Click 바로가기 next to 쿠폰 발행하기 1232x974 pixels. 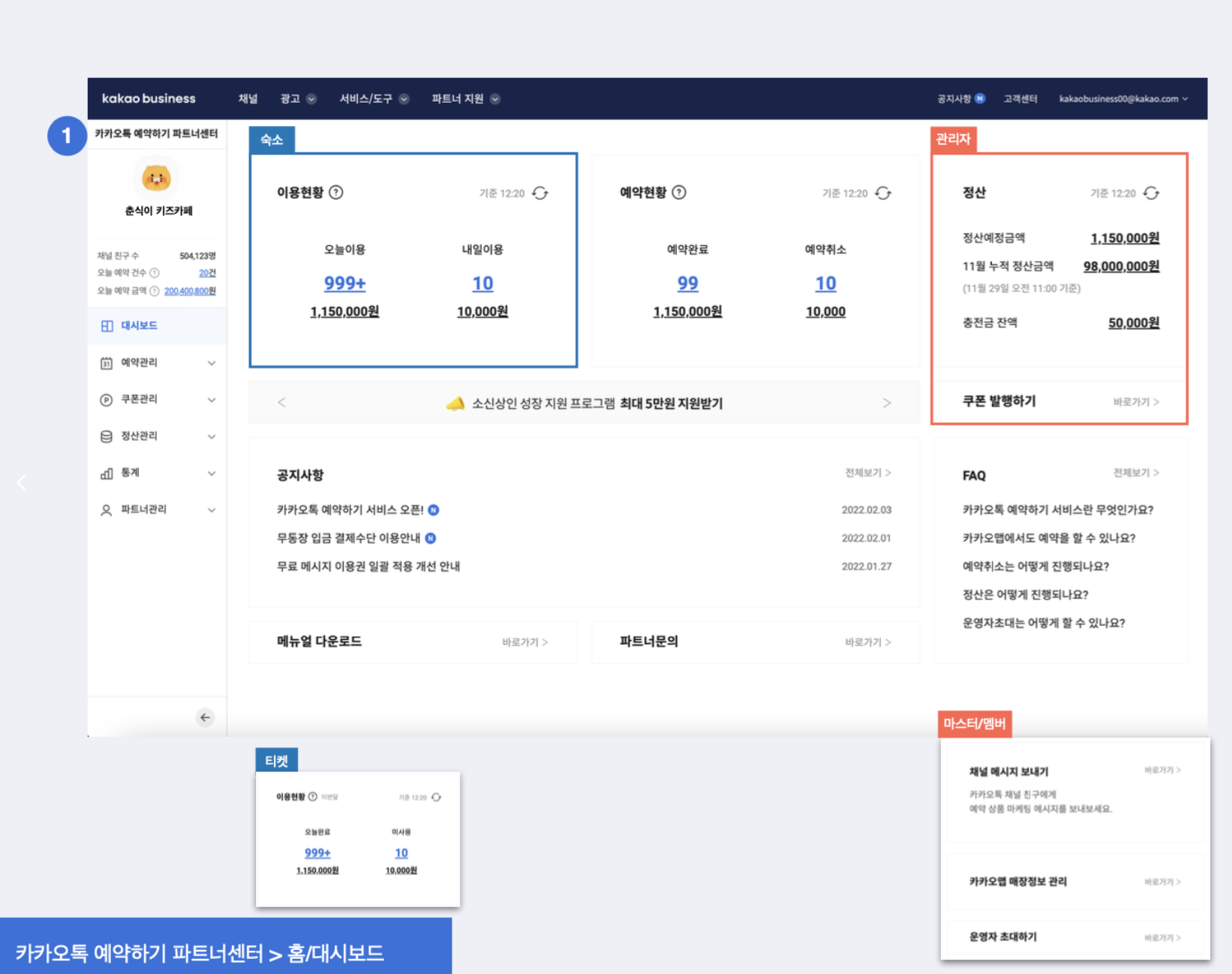(1136, 402)
